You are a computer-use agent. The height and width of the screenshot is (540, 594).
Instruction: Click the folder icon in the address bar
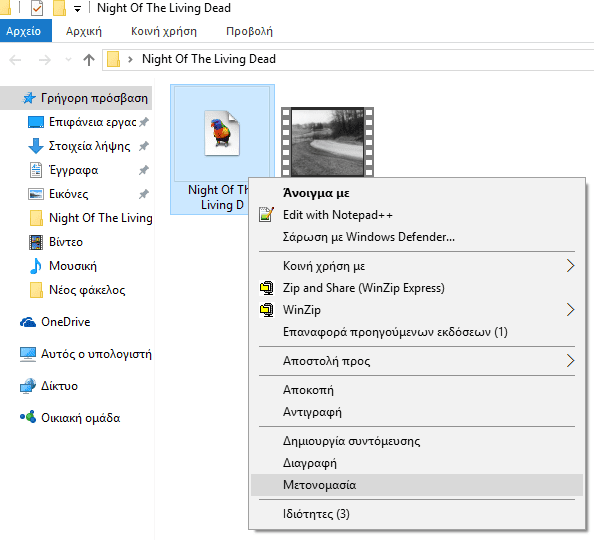tap(113, 59)
